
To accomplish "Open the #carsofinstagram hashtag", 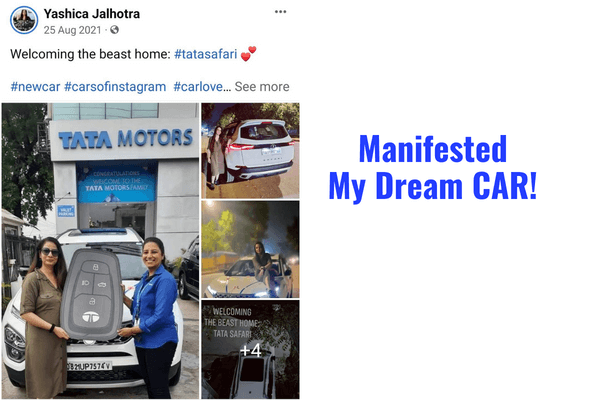I will tap(115, 87).
